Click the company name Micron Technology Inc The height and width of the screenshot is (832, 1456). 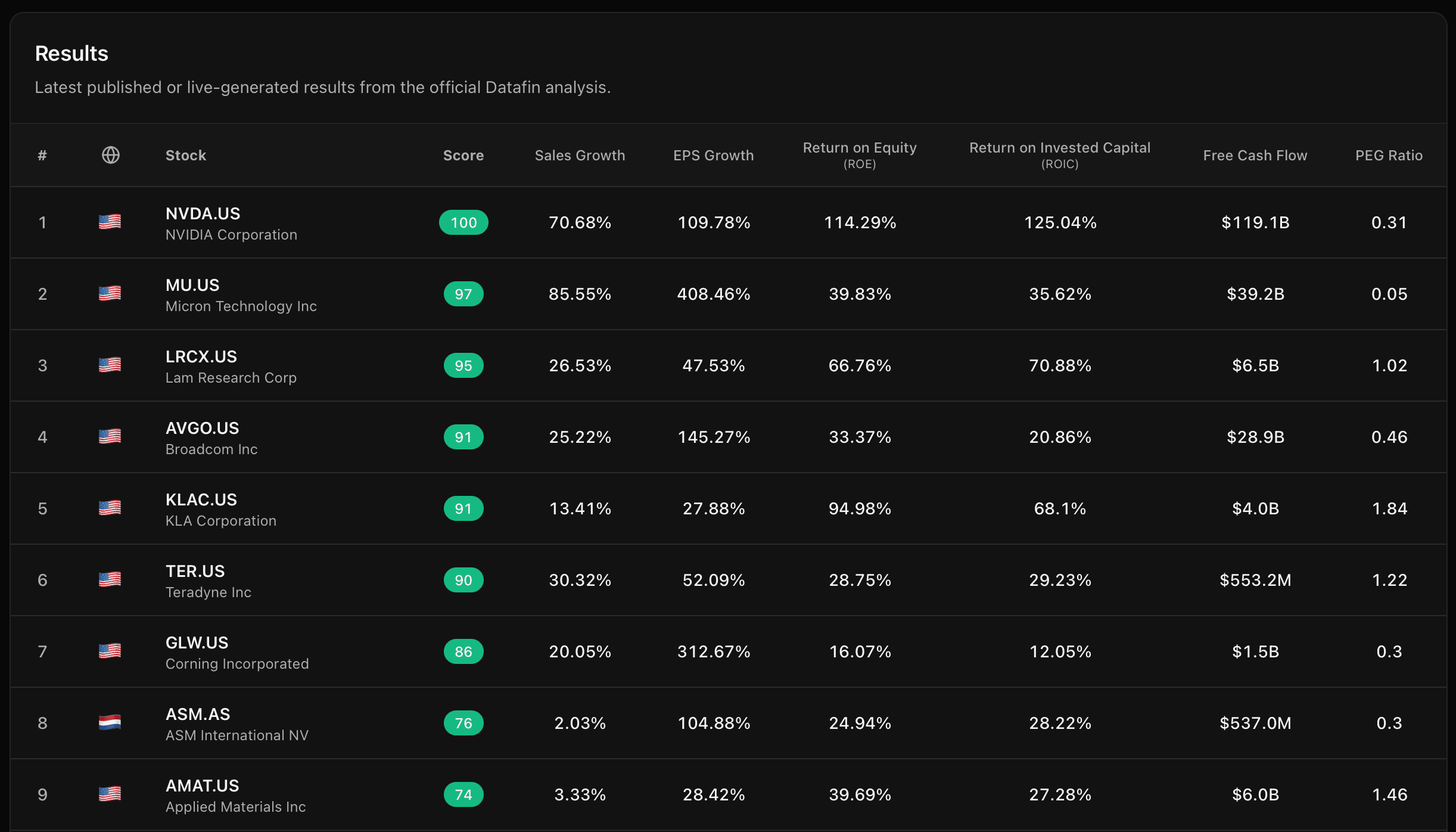pos(241,306)
